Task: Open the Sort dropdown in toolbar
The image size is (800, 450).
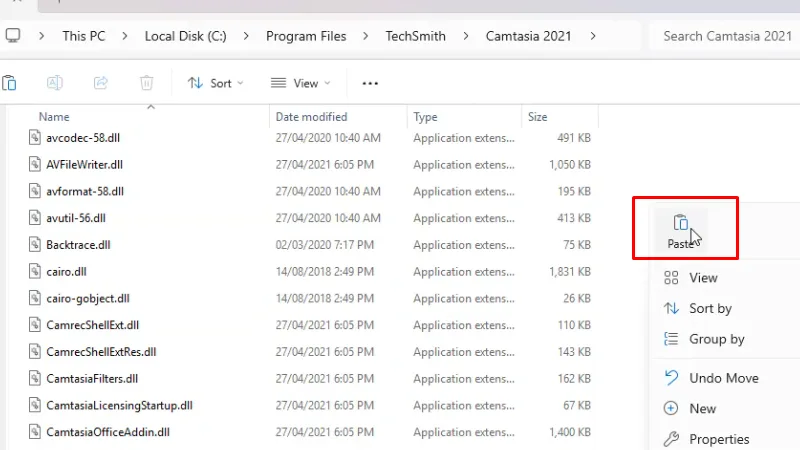Action: [215, 83]
